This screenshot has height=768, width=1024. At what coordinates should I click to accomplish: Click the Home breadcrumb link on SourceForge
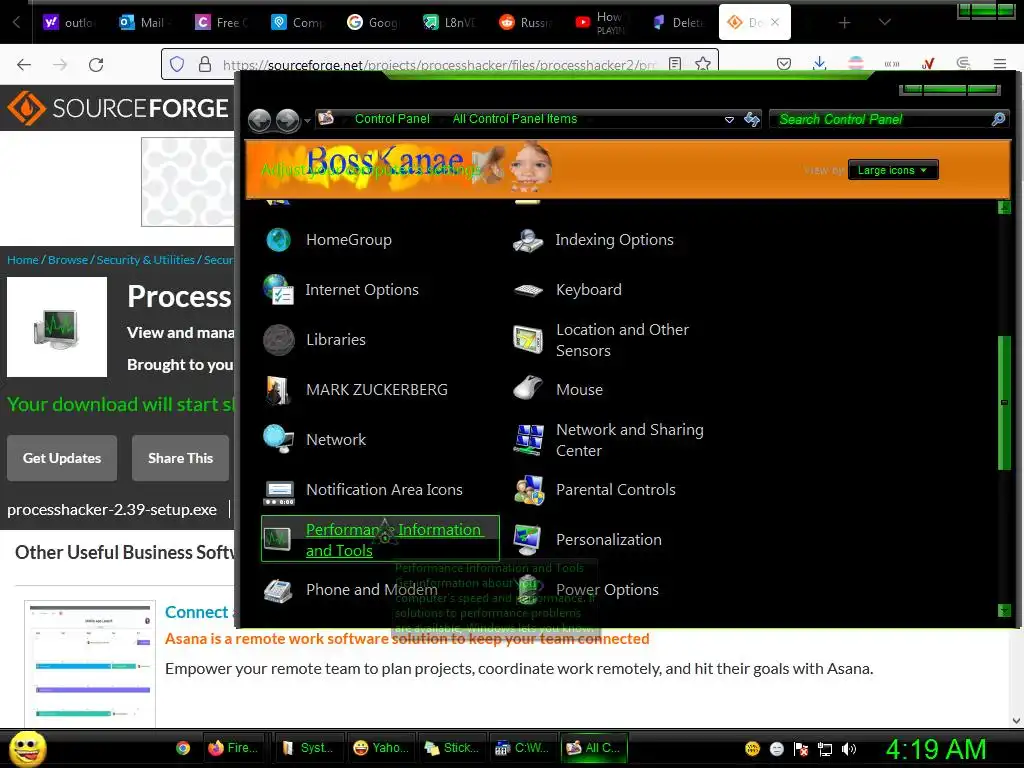tap(23, 260)
